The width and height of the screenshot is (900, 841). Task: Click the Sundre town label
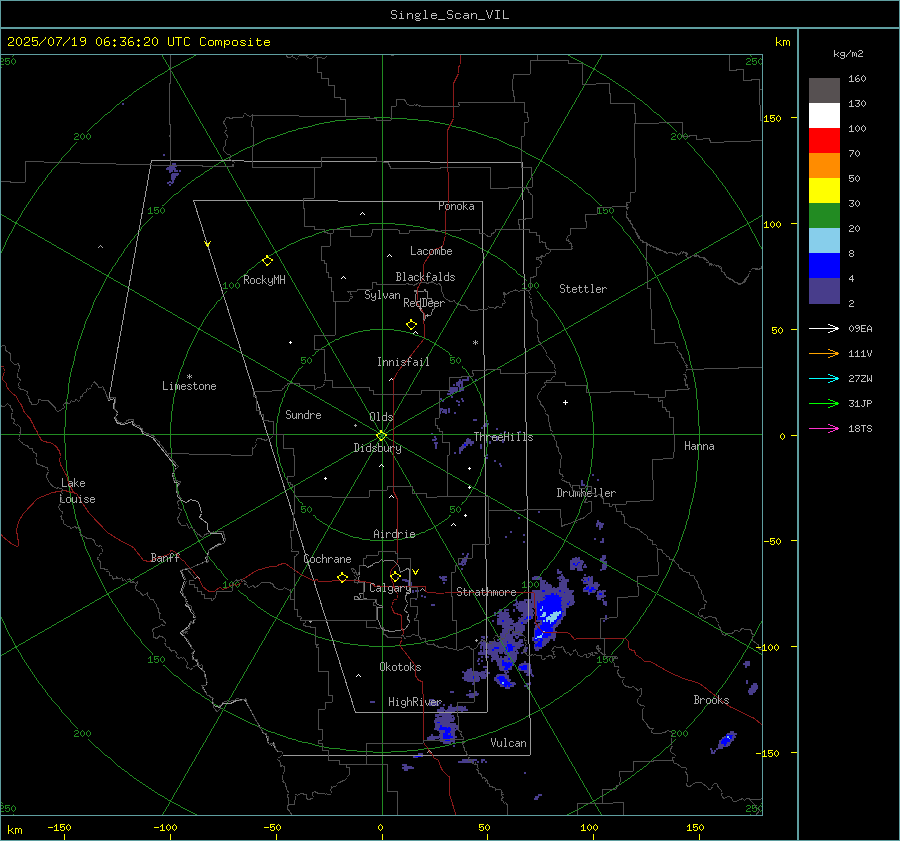point(303,414)
